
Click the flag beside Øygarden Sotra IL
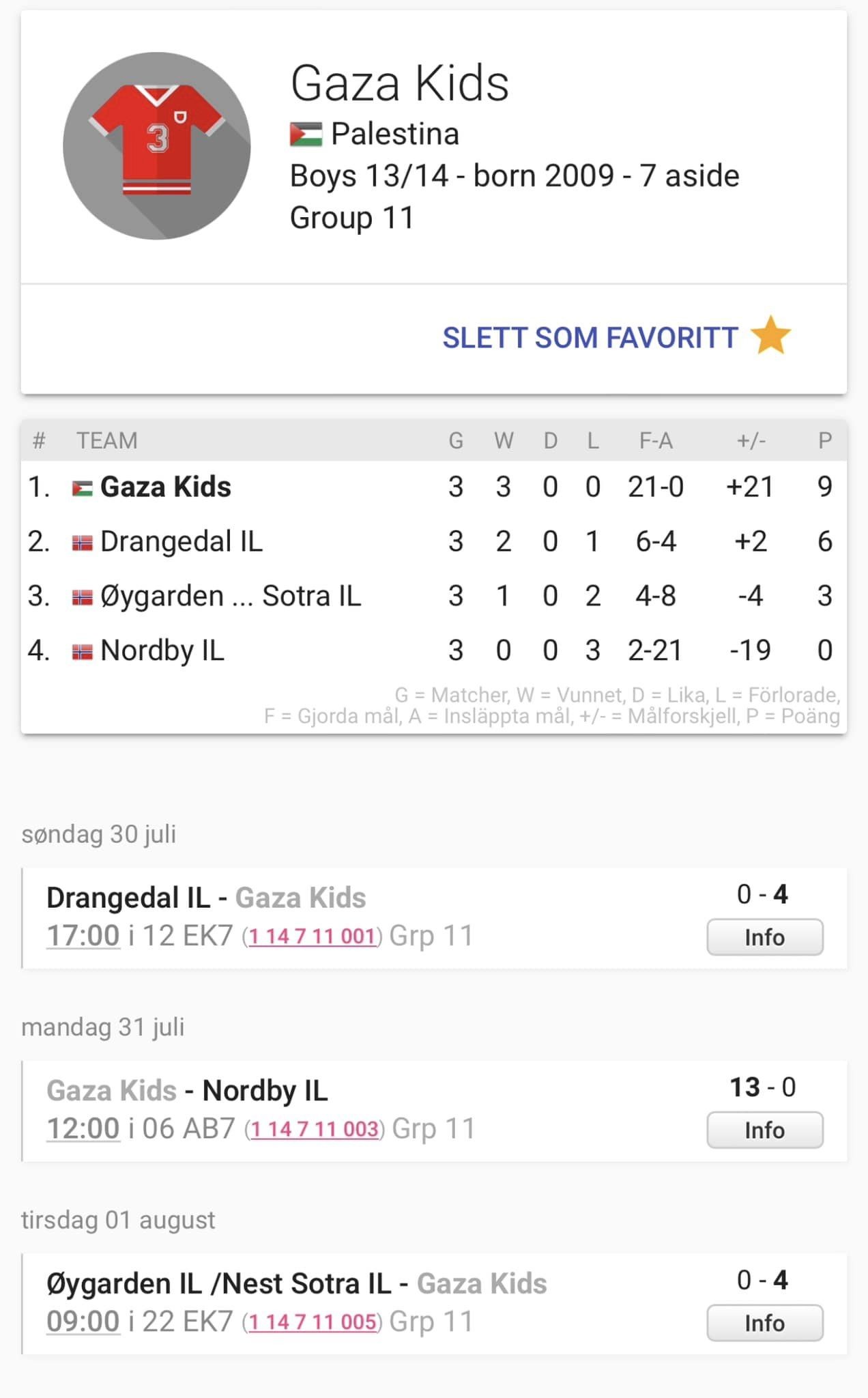tap(83, 597)
